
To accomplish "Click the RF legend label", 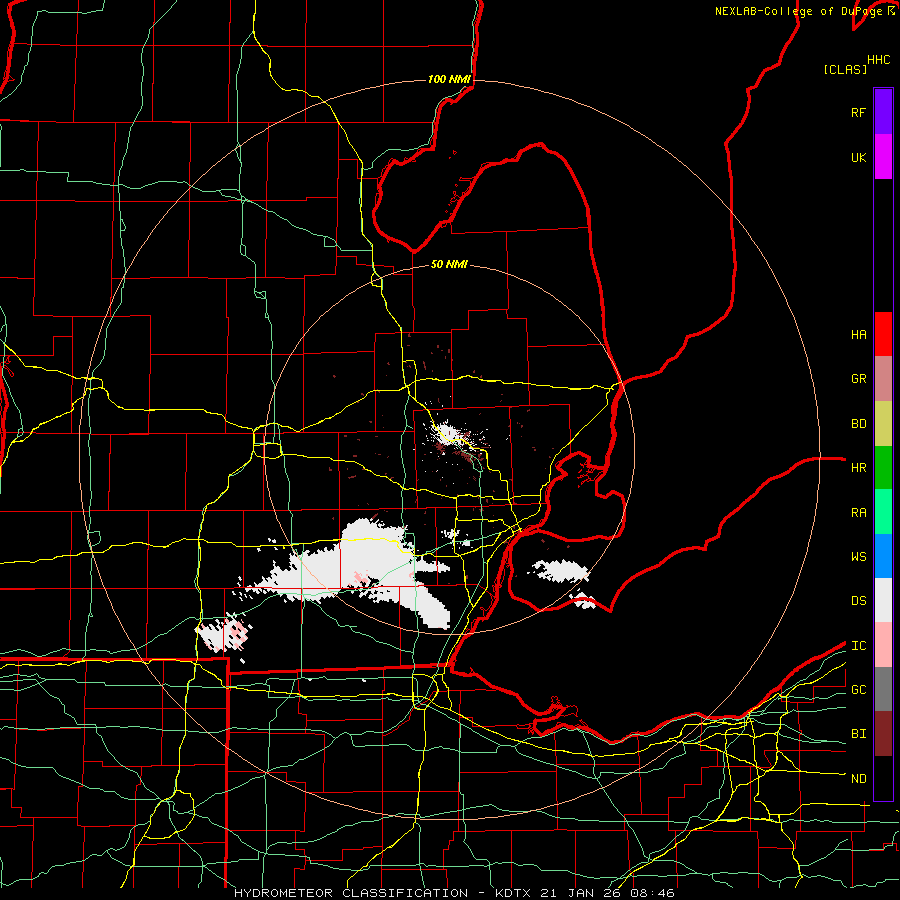I will click(858, 112).
